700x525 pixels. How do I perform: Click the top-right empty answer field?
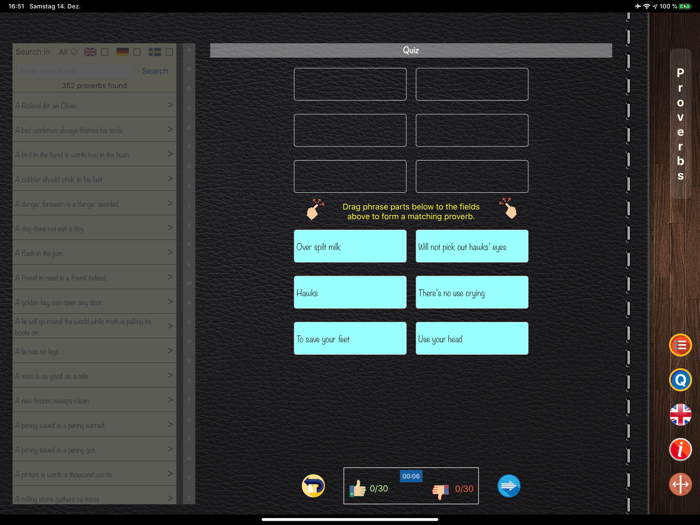472,84
